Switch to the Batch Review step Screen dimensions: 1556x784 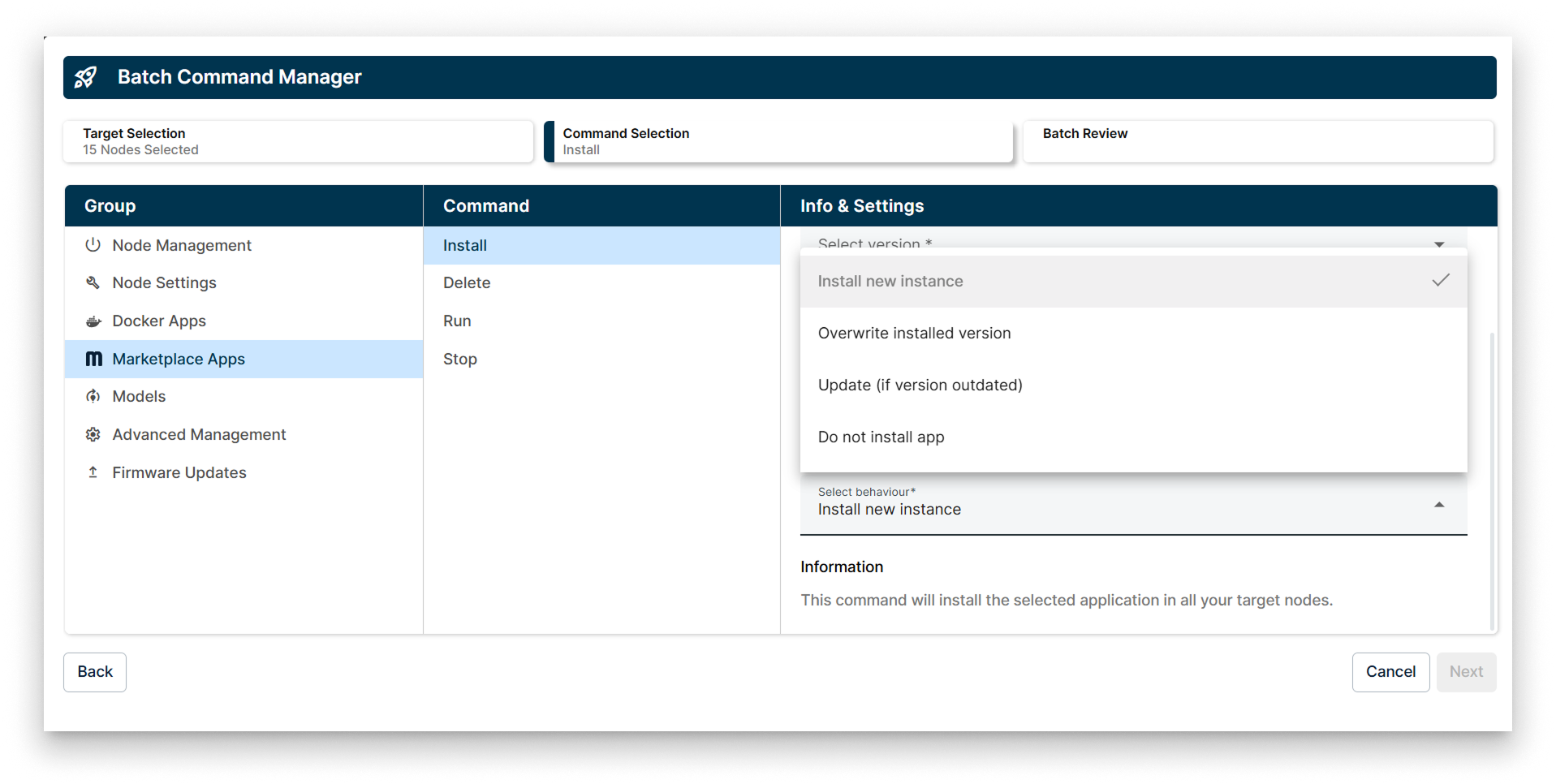pyautogui.click(x=1256, y=141)
